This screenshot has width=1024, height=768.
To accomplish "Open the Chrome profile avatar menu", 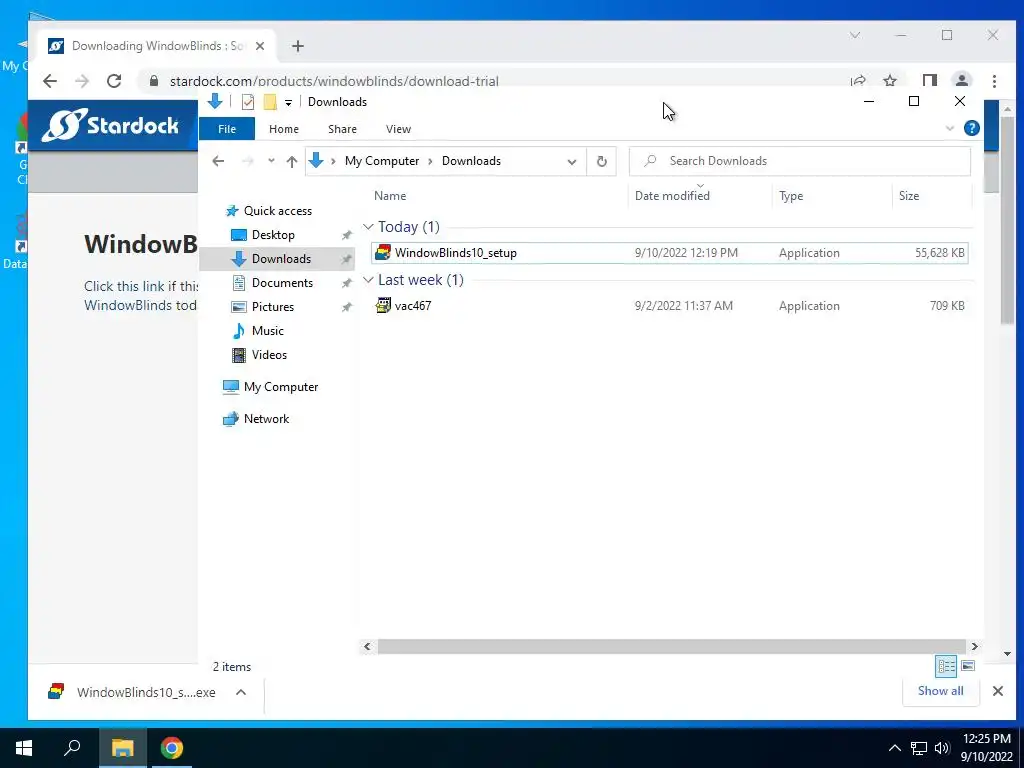I will (x=961, y=81).
